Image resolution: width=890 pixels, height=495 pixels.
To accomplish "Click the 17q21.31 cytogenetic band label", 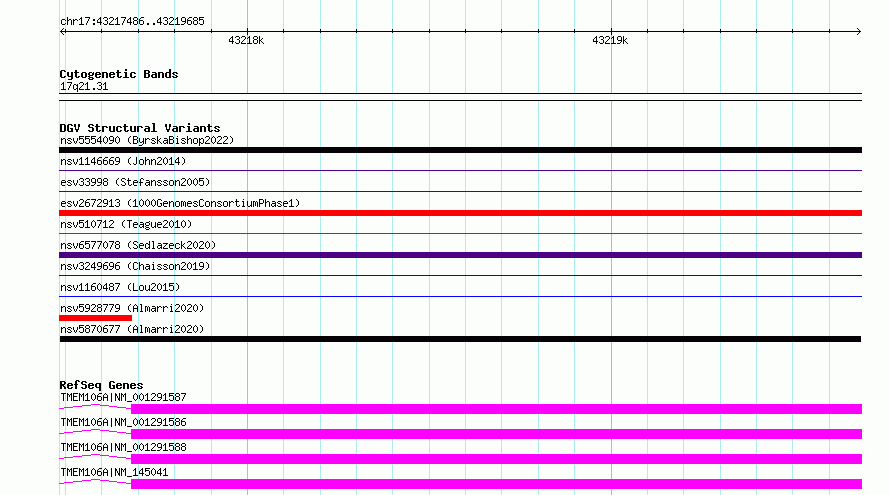I will click(x=84, y=86).
